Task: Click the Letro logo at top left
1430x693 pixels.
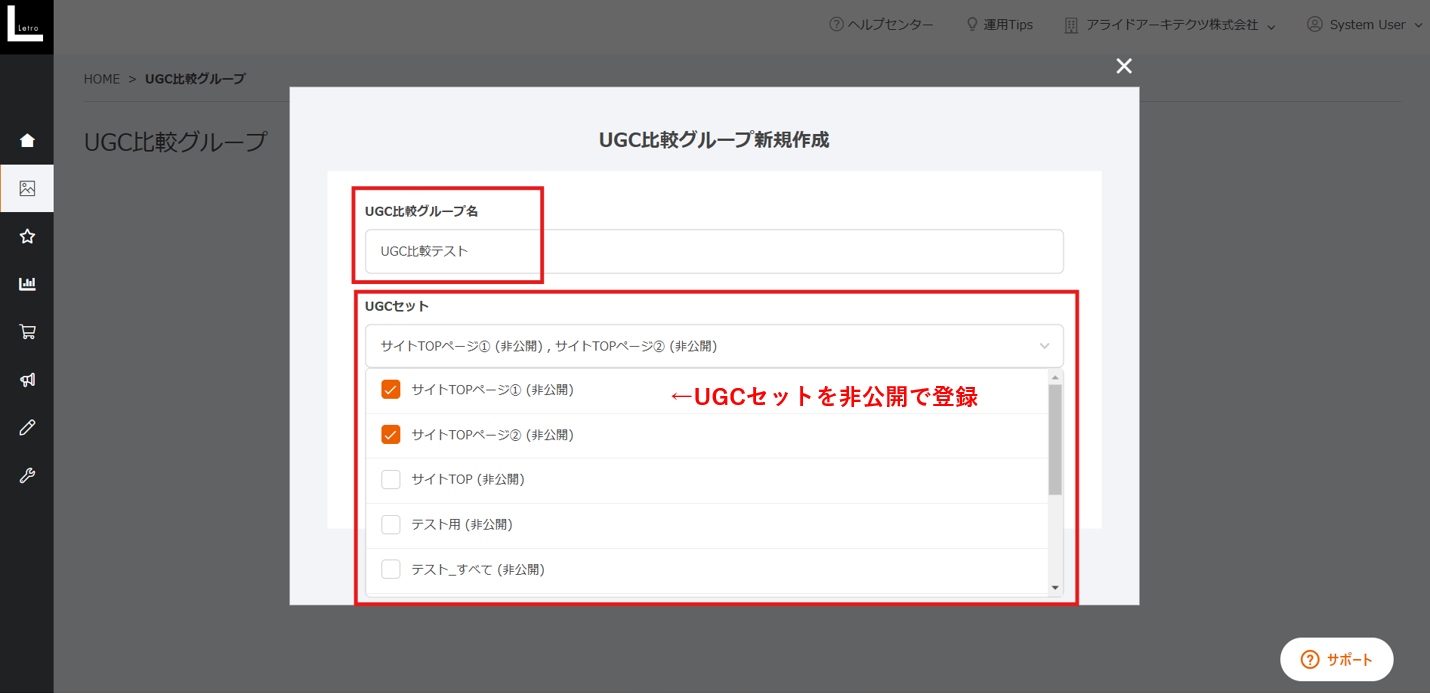Action: tap(26, 27)
